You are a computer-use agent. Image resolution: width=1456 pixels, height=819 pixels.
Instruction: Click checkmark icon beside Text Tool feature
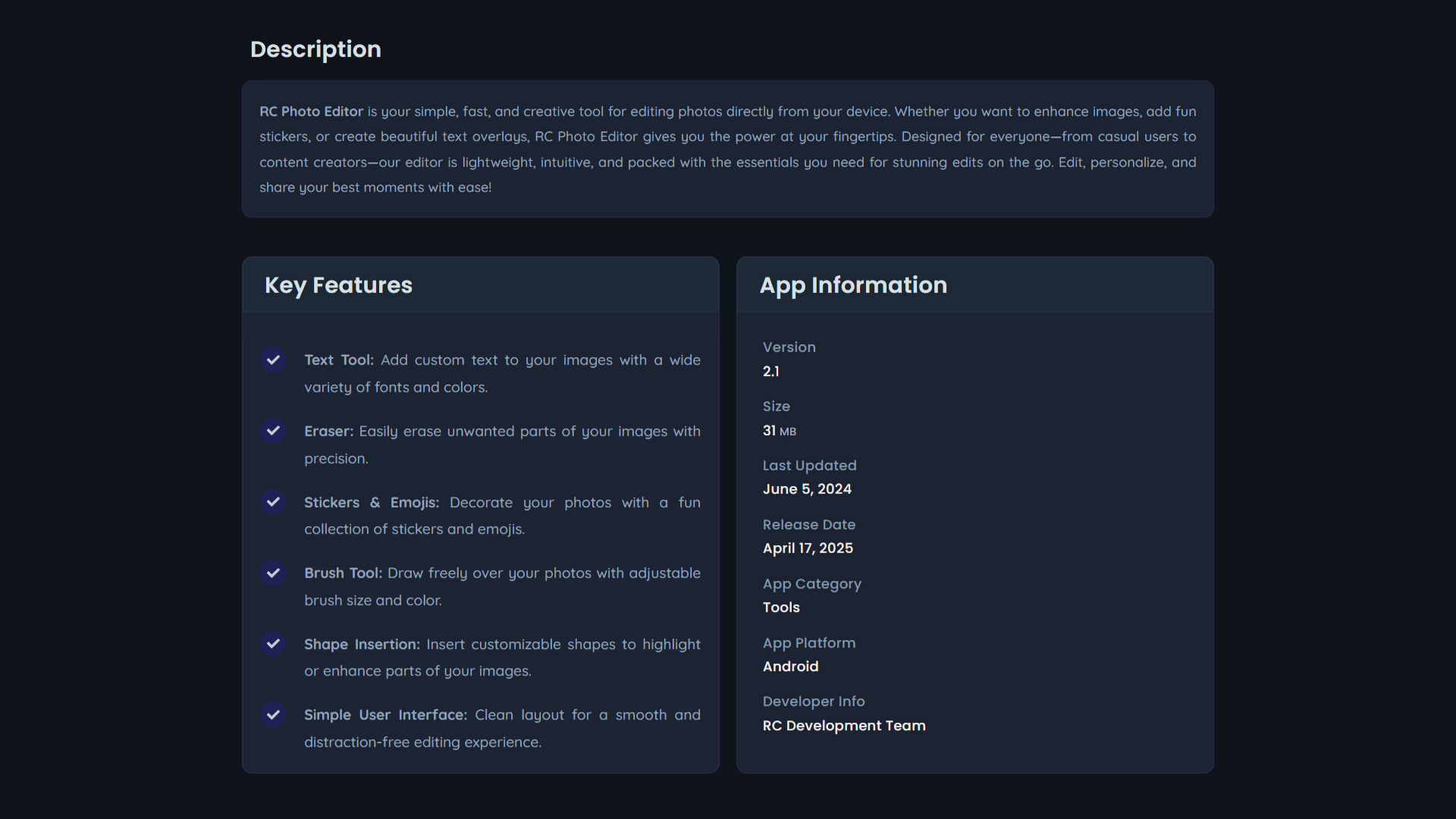coord(273,359)
